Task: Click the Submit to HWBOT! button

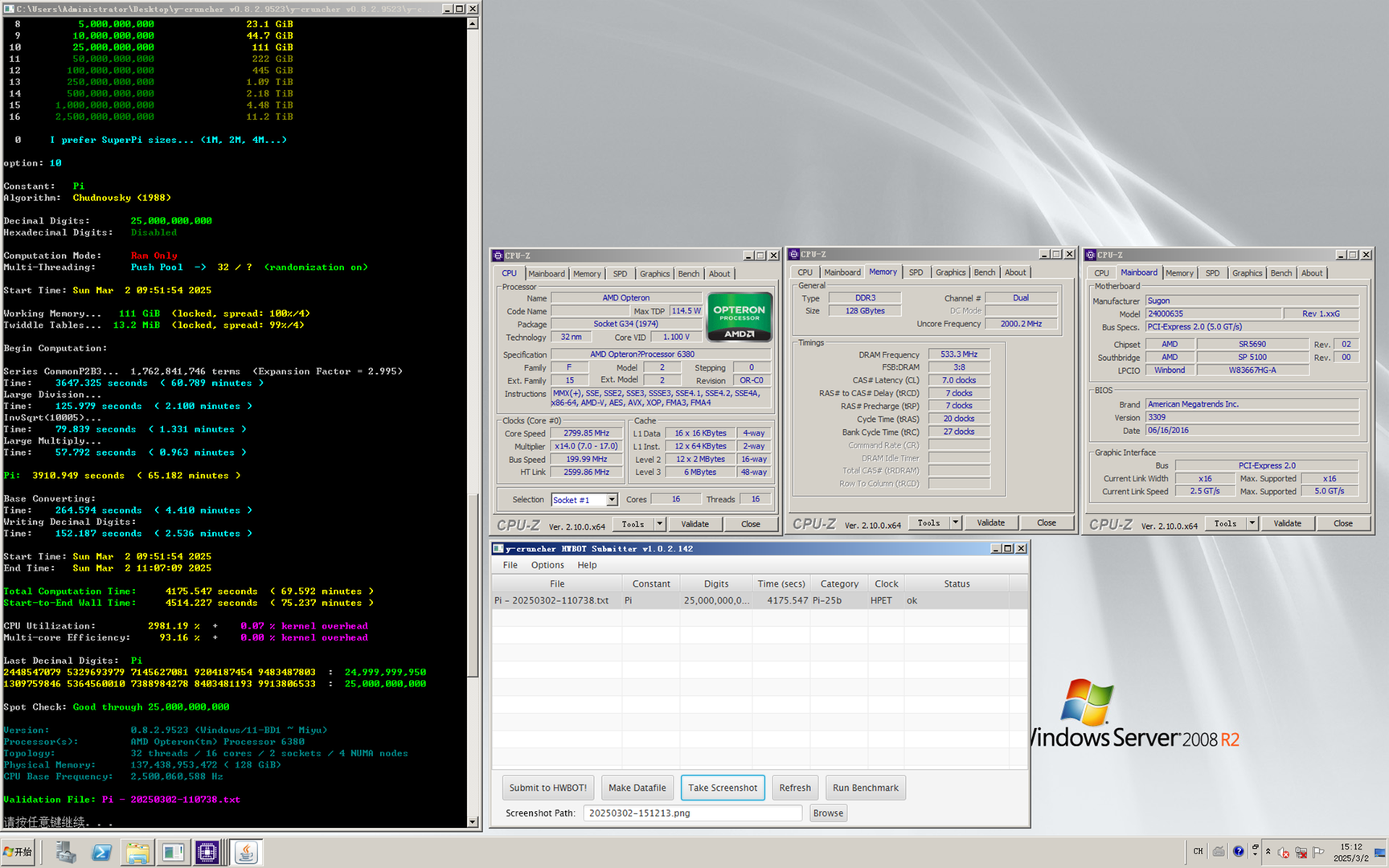Action: coord(547,788)
